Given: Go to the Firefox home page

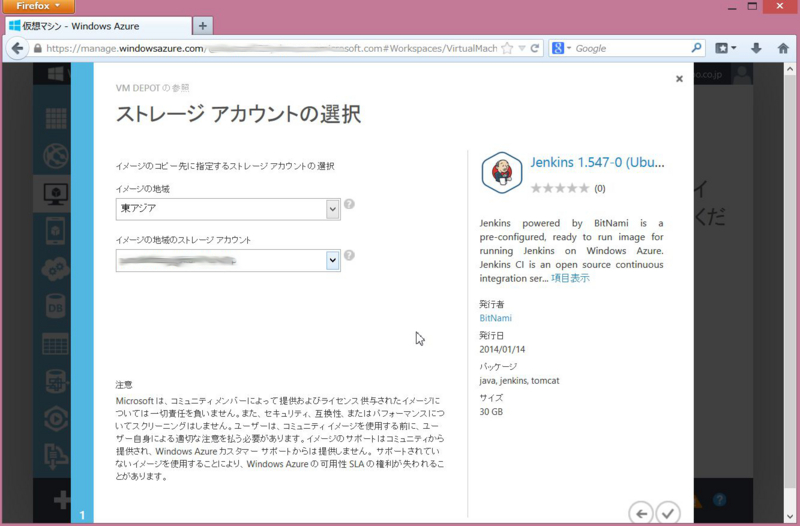Looking at the screenshot, I should click(x=783, y=48).
